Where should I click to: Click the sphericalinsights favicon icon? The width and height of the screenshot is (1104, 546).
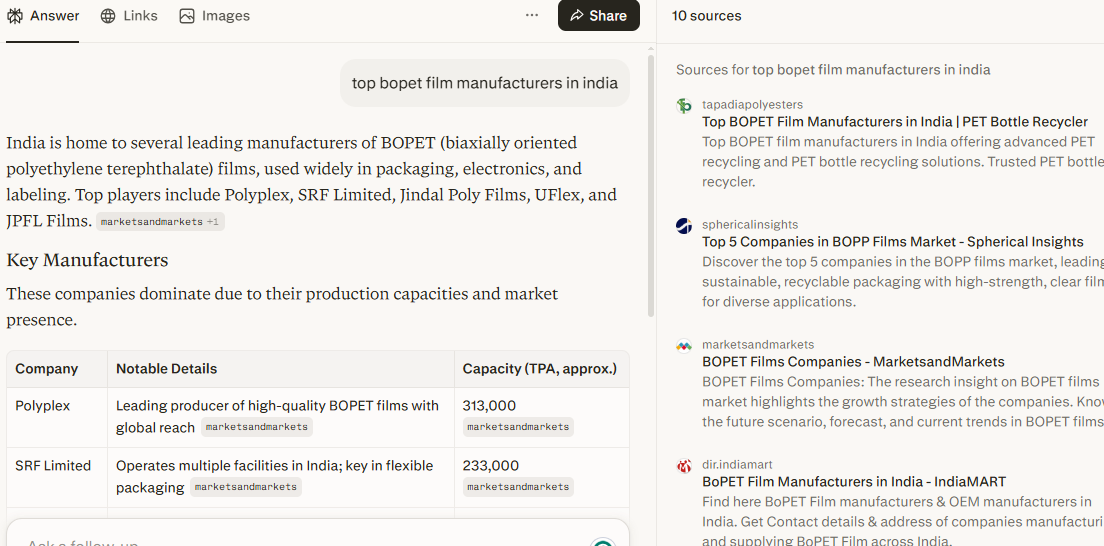[684, 225]
